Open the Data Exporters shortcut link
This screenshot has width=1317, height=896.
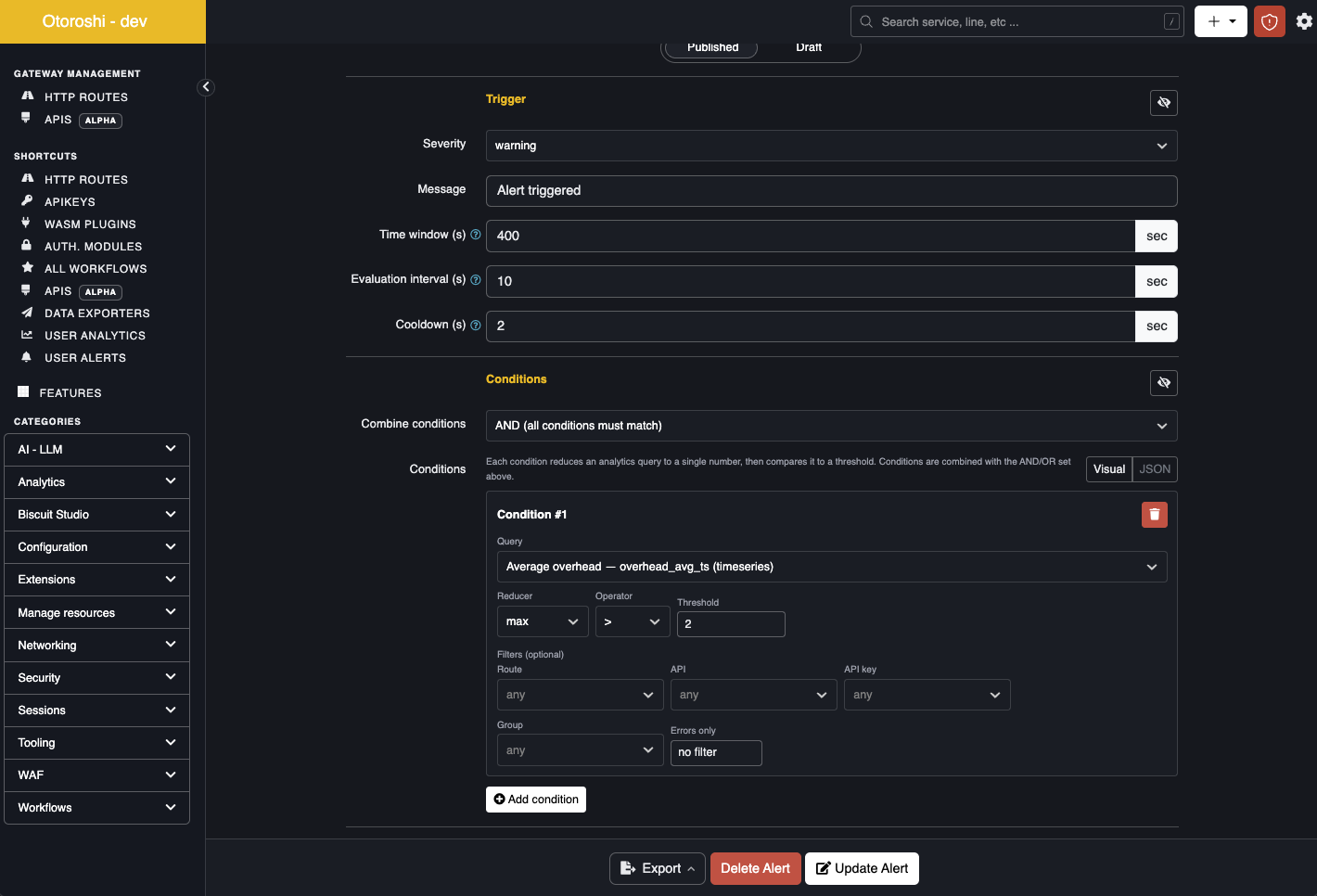coord(97,314)
